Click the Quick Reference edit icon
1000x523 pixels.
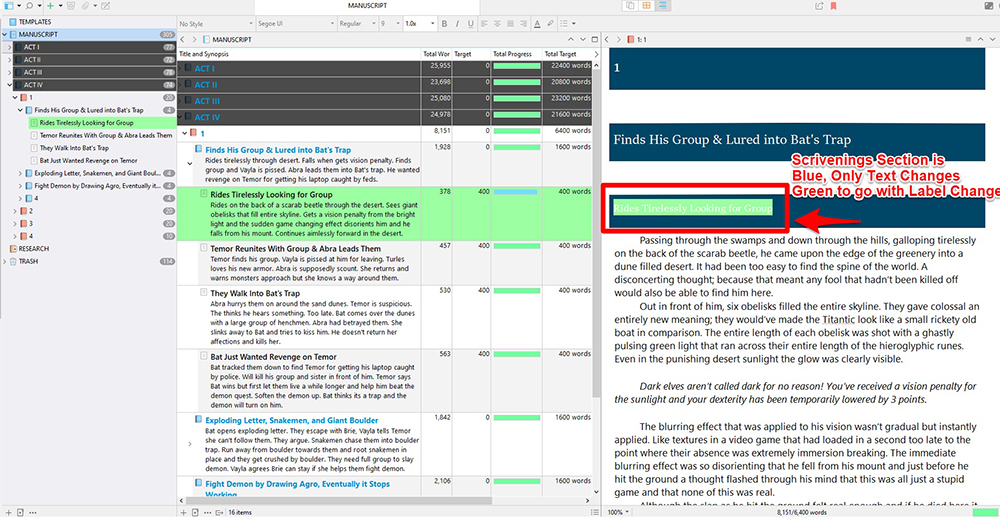105,6
